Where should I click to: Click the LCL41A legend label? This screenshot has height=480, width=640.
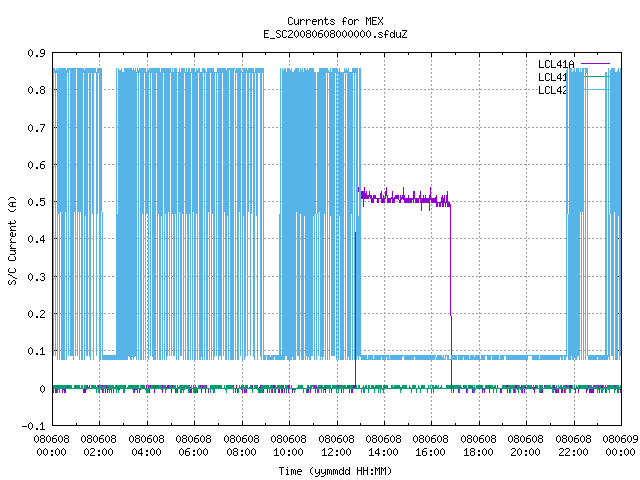tap(556, 64)
